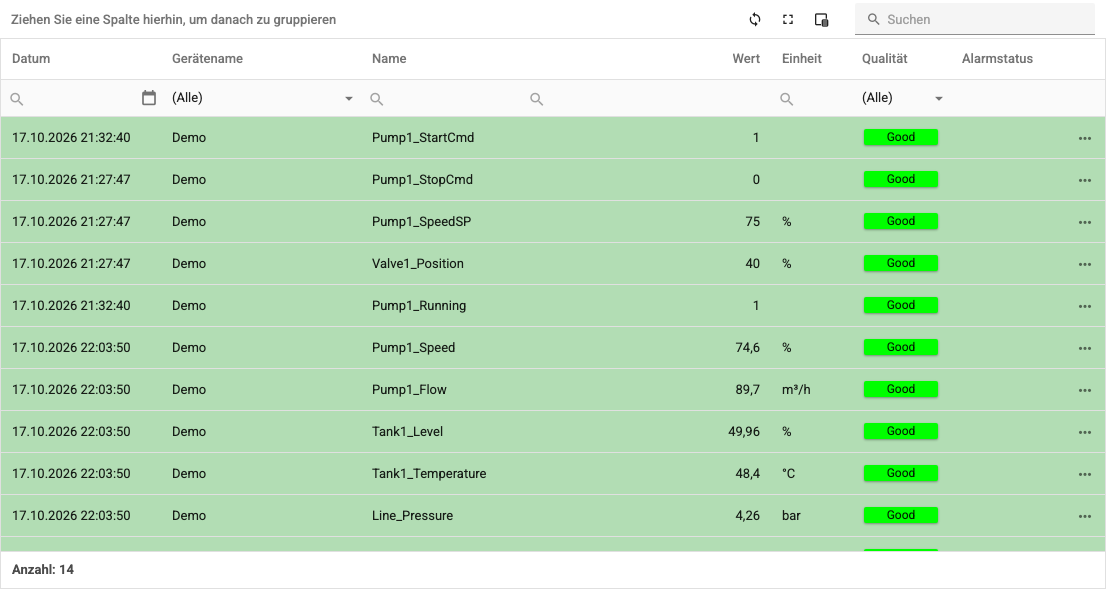Focus the Suchen search field
Viewport: 1106px width, 589px height.
pos(975,20)
